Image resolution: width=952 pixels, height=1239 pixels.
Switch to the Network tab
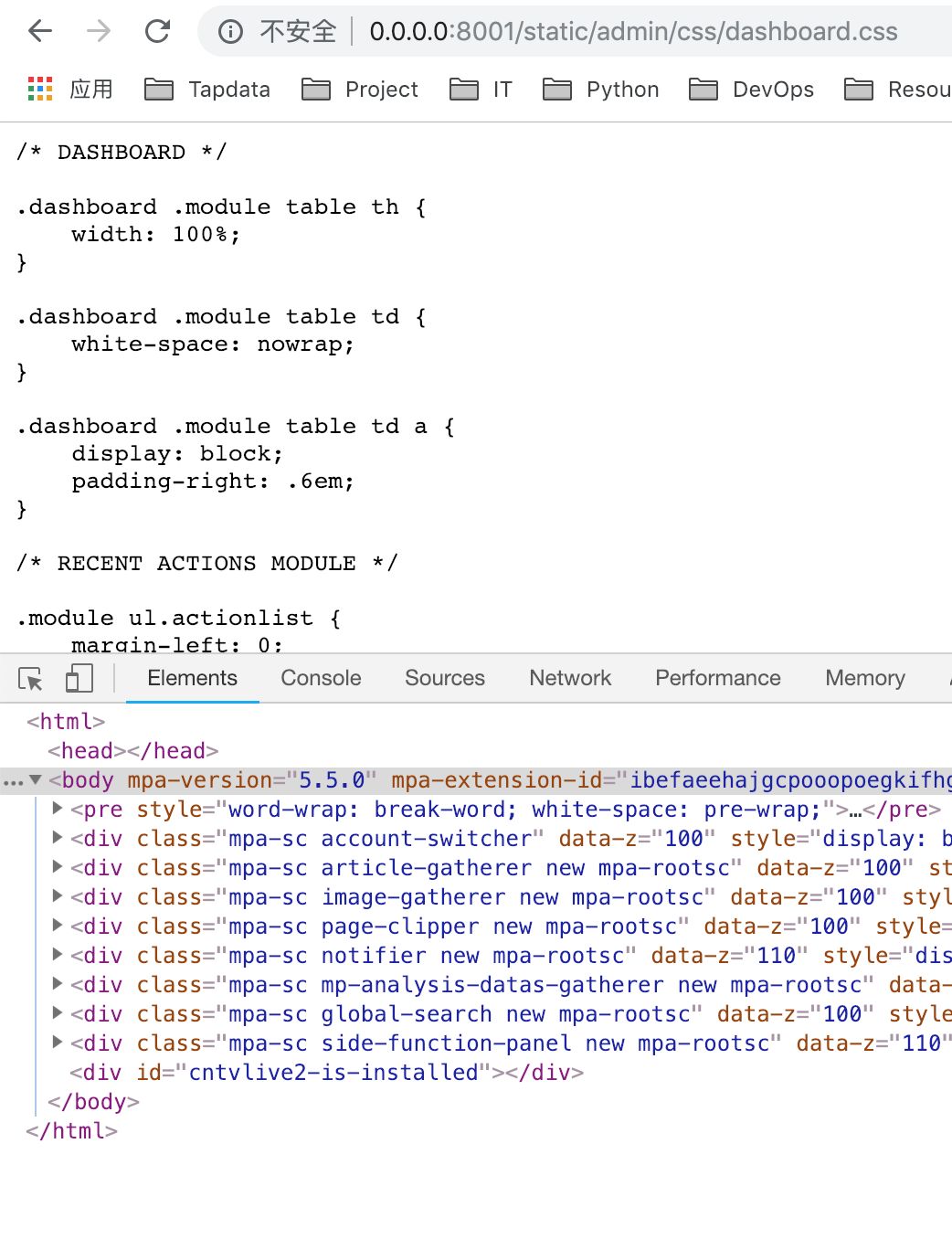point(570,678)
